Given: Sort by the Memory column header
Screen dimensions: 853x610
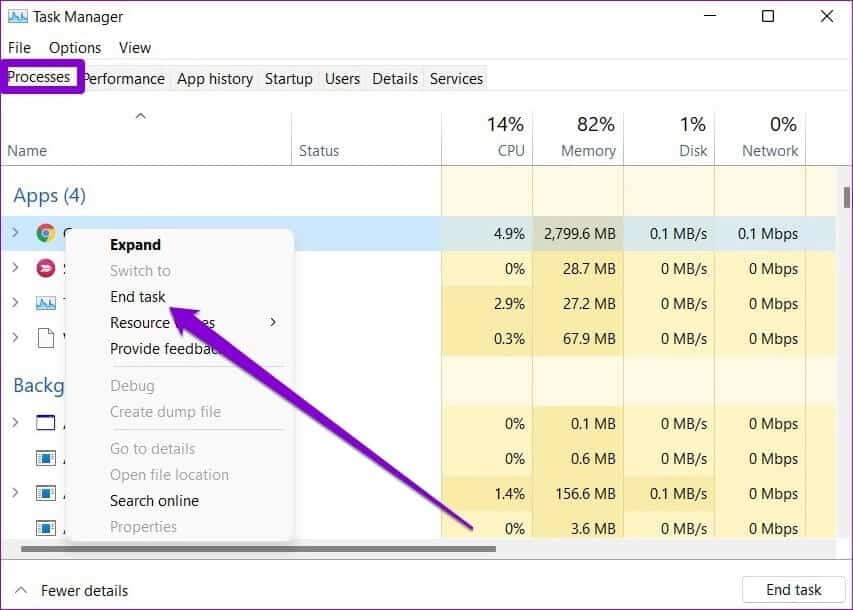Looking at the screenshot, I should coord(588,151).
